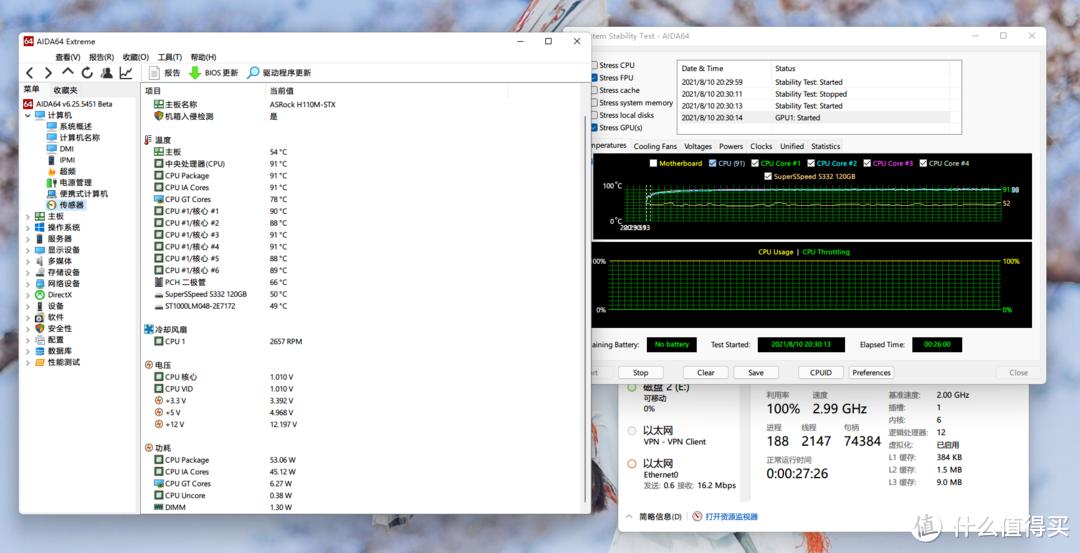Click the 性能测试 benchmark icon in tree
1080x553 pixels.
pos(40,362)
